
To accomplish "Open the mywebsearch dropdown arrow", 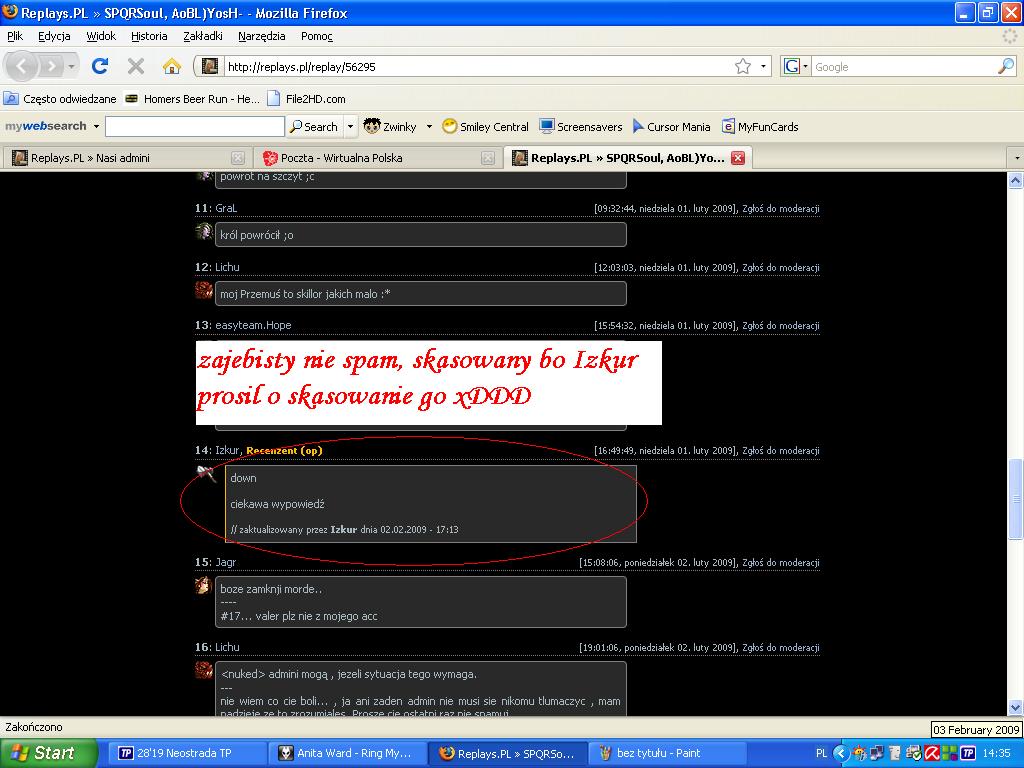I will pyautogui.click(x=96, y=127).
